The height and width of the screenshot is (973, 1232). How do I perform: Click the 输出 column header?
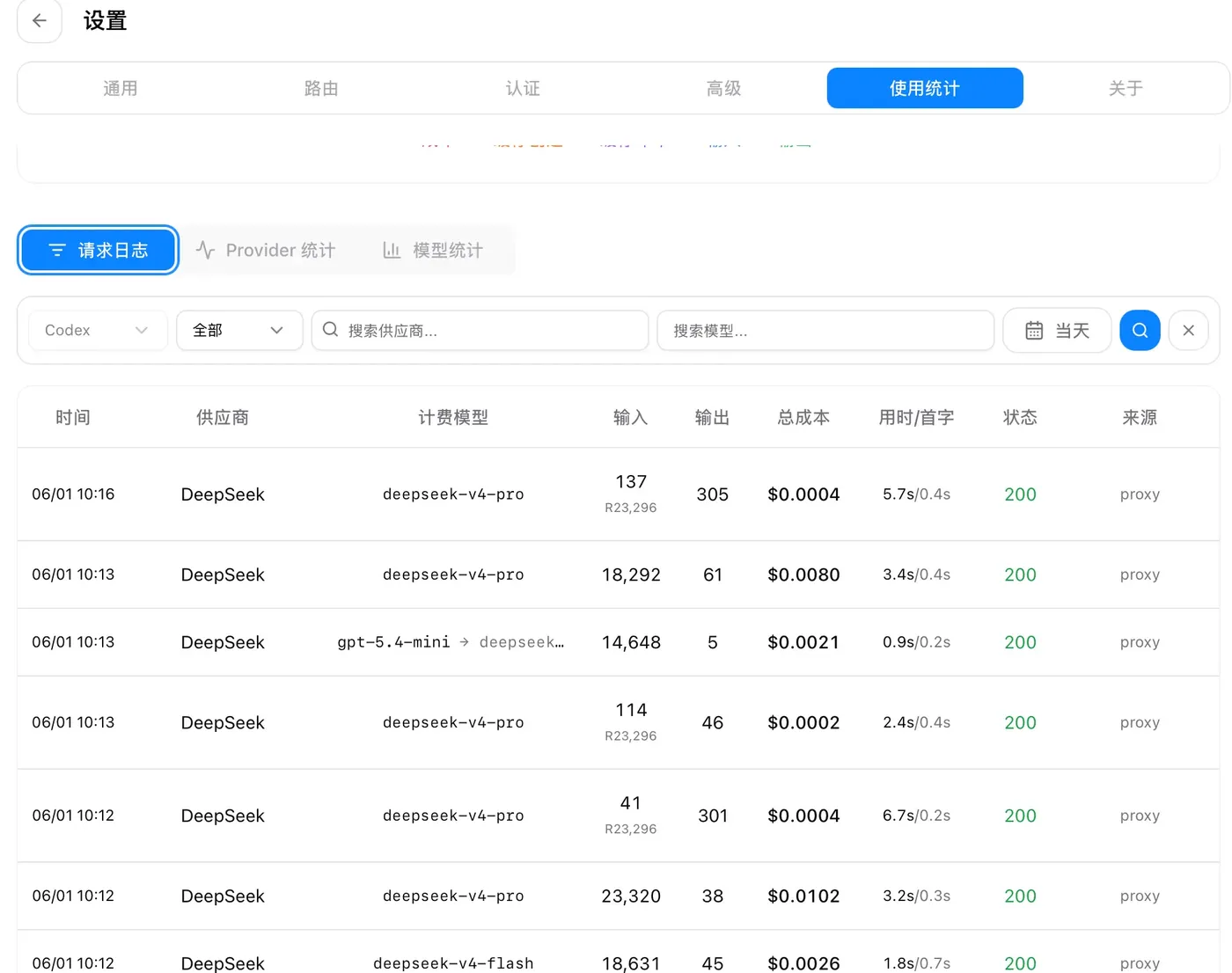(713, 418)
